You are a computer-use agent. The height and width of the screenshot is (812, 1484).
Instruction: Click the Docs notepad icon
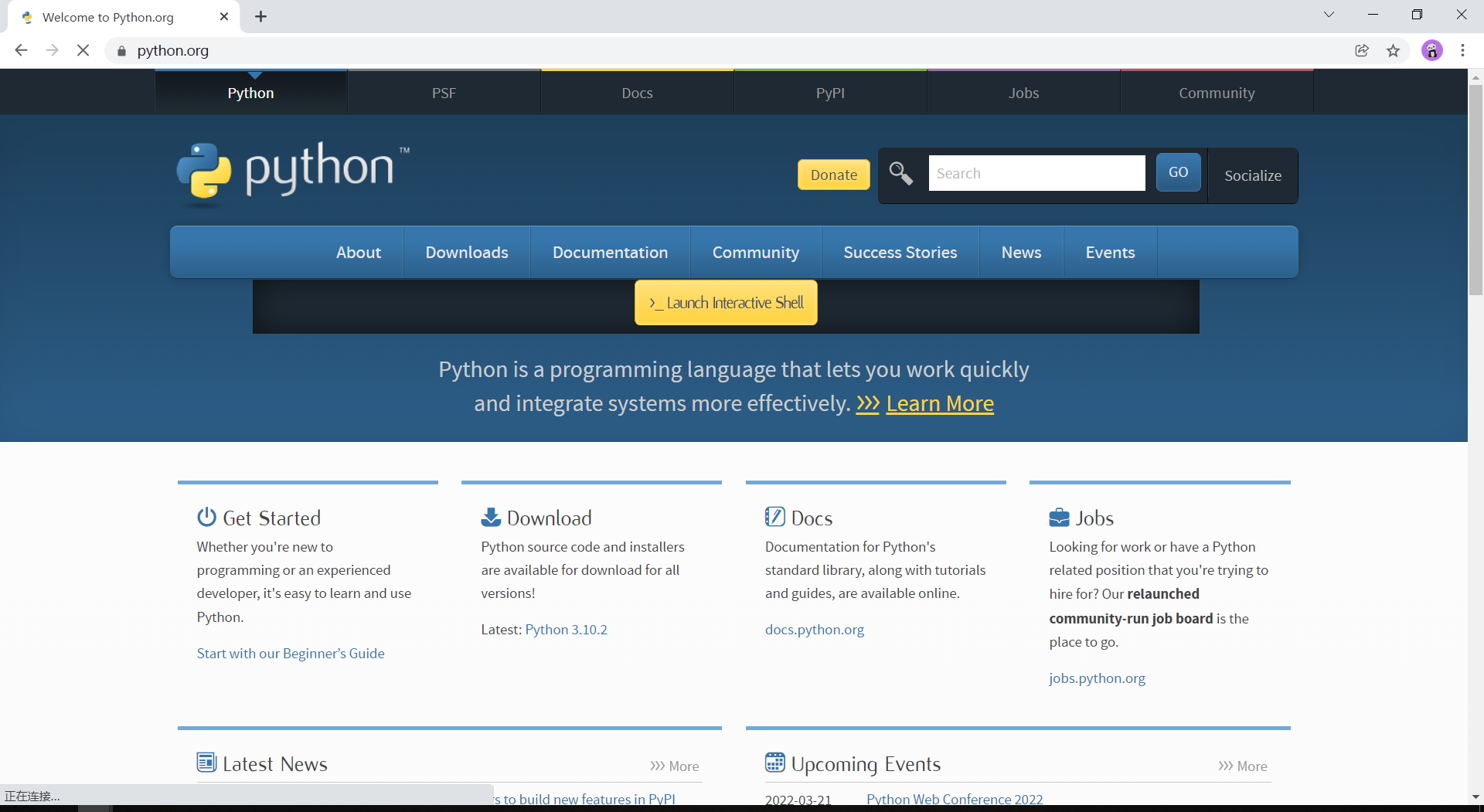775,516
